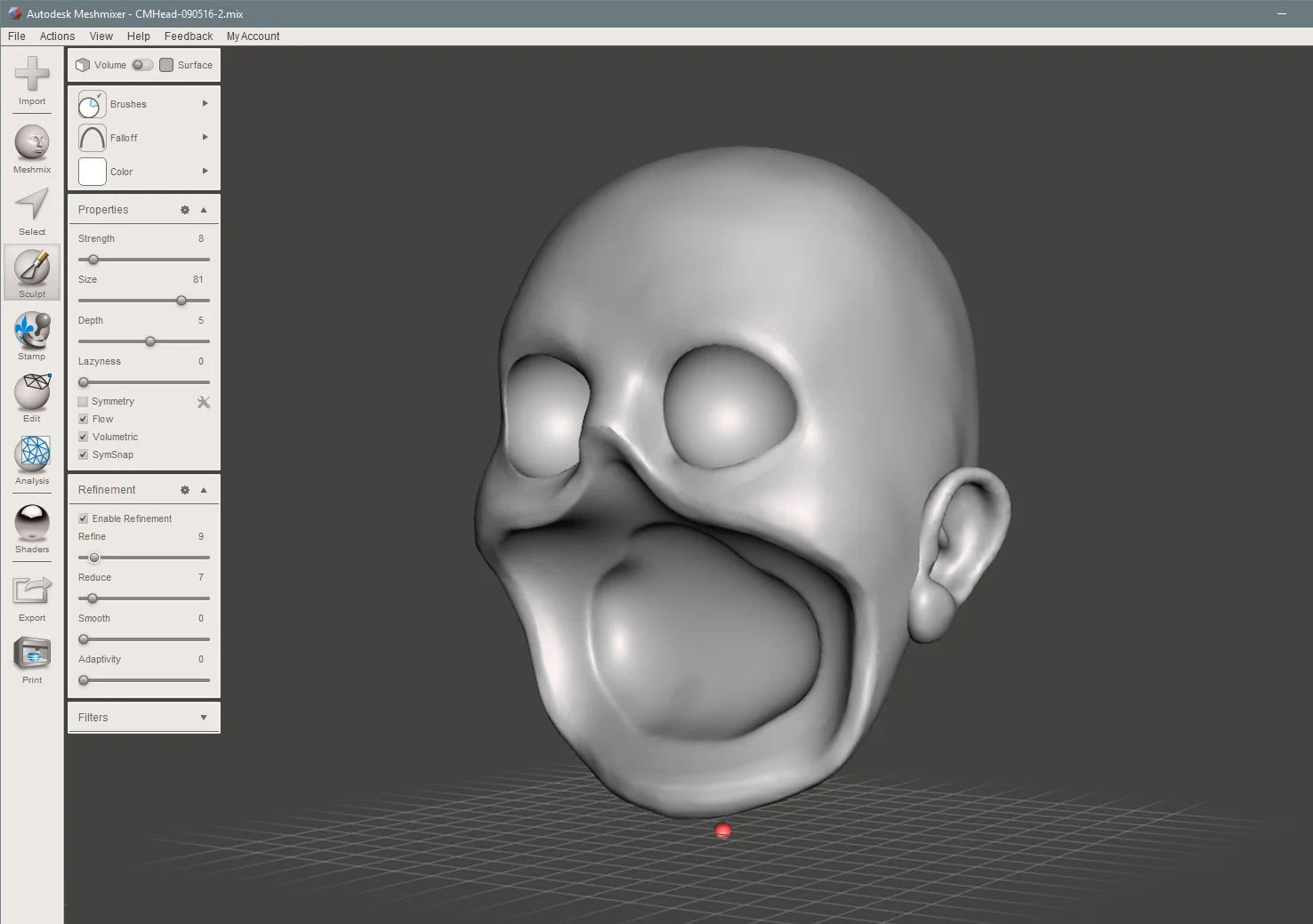Minimize the Meshmixer window
Screen dimensions: 1313x924
point(1282,13)
